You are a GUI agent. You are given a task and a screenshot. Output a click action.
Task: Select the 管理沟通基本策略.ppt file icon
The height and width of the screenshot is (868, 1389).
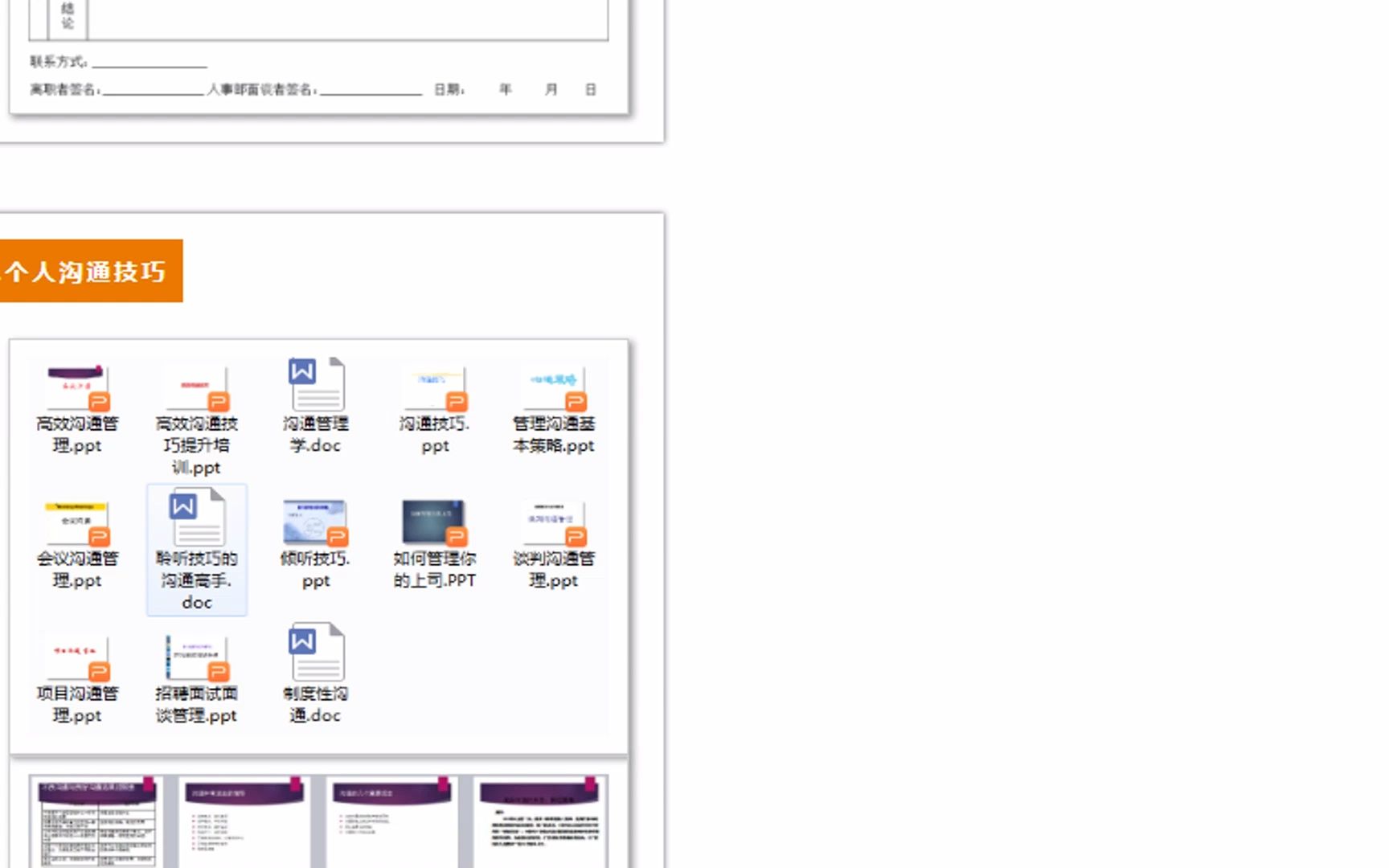point(553,387)
